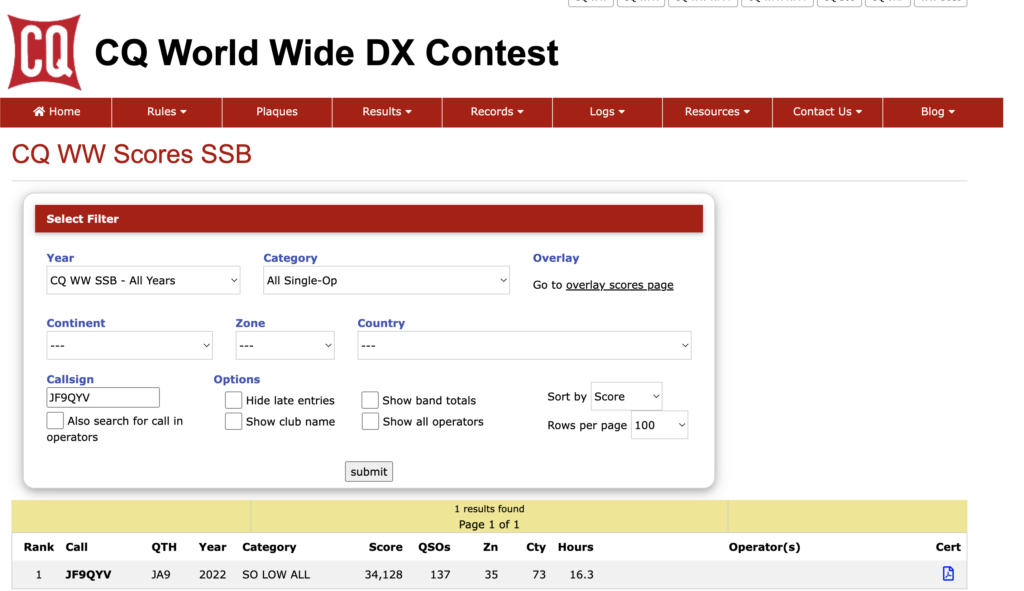Go to the Home menu item
Viewport: 1024px width, 591px height.
(56, 112)
